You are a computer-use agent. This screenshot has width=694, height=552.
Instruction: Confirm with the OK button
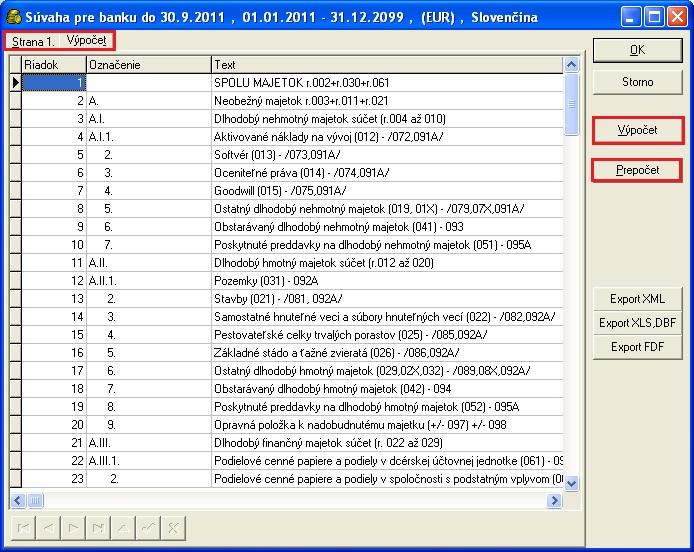pos(637,50)
